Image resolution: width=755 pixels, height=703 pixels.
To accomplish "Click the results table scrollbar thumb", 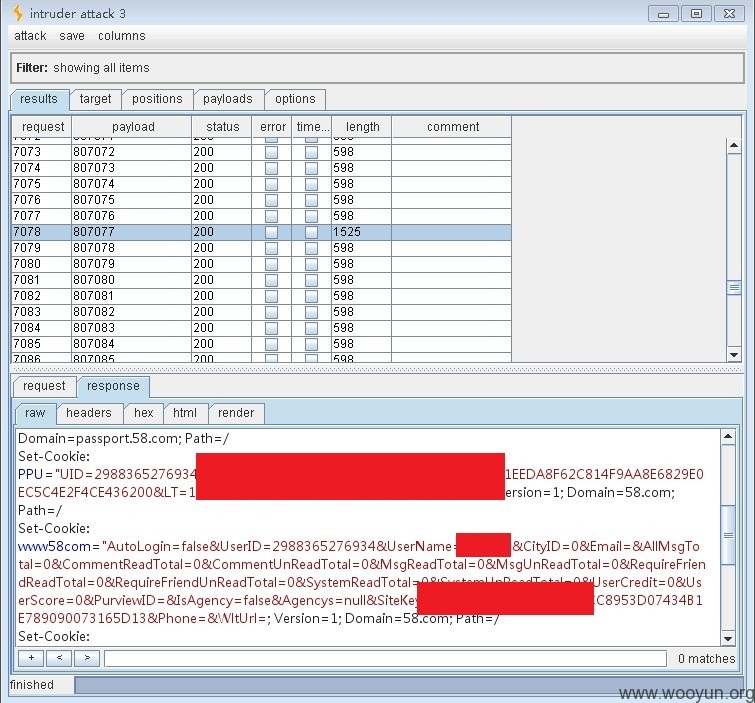I will tap(734, 288).
